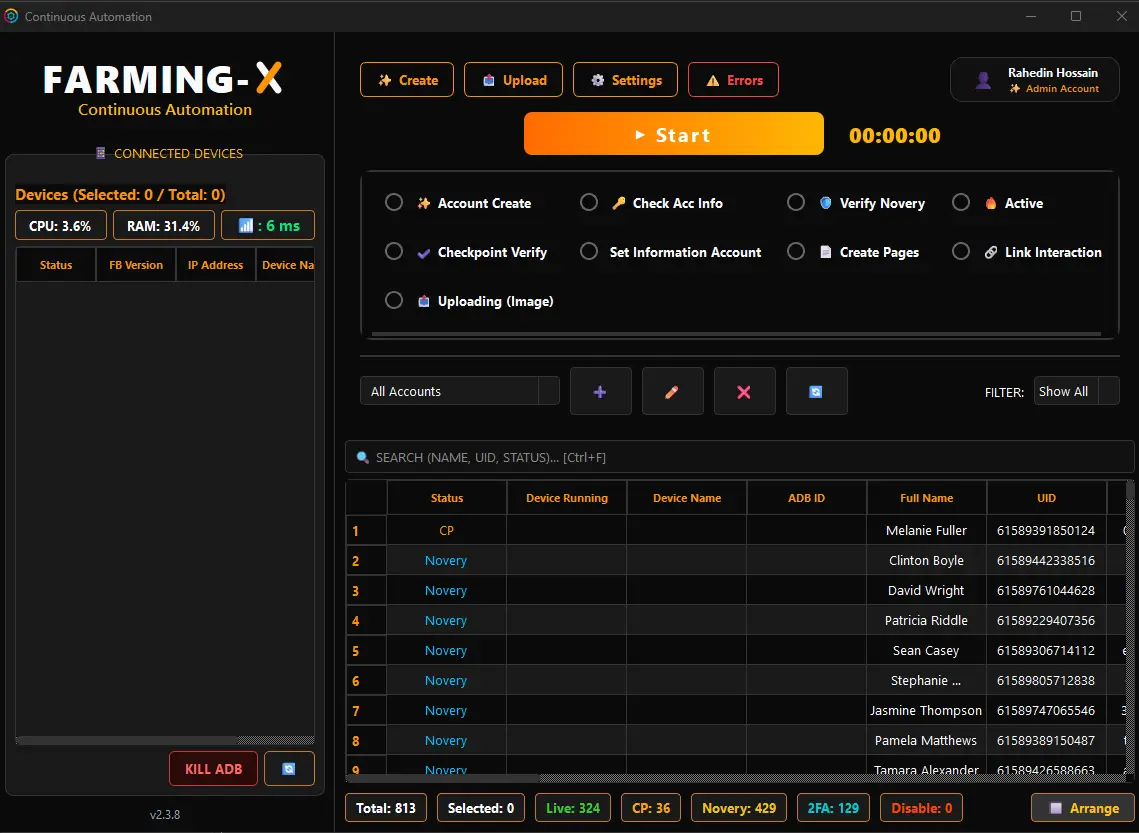Click the pencil edit icon button

tap(672, 391)
